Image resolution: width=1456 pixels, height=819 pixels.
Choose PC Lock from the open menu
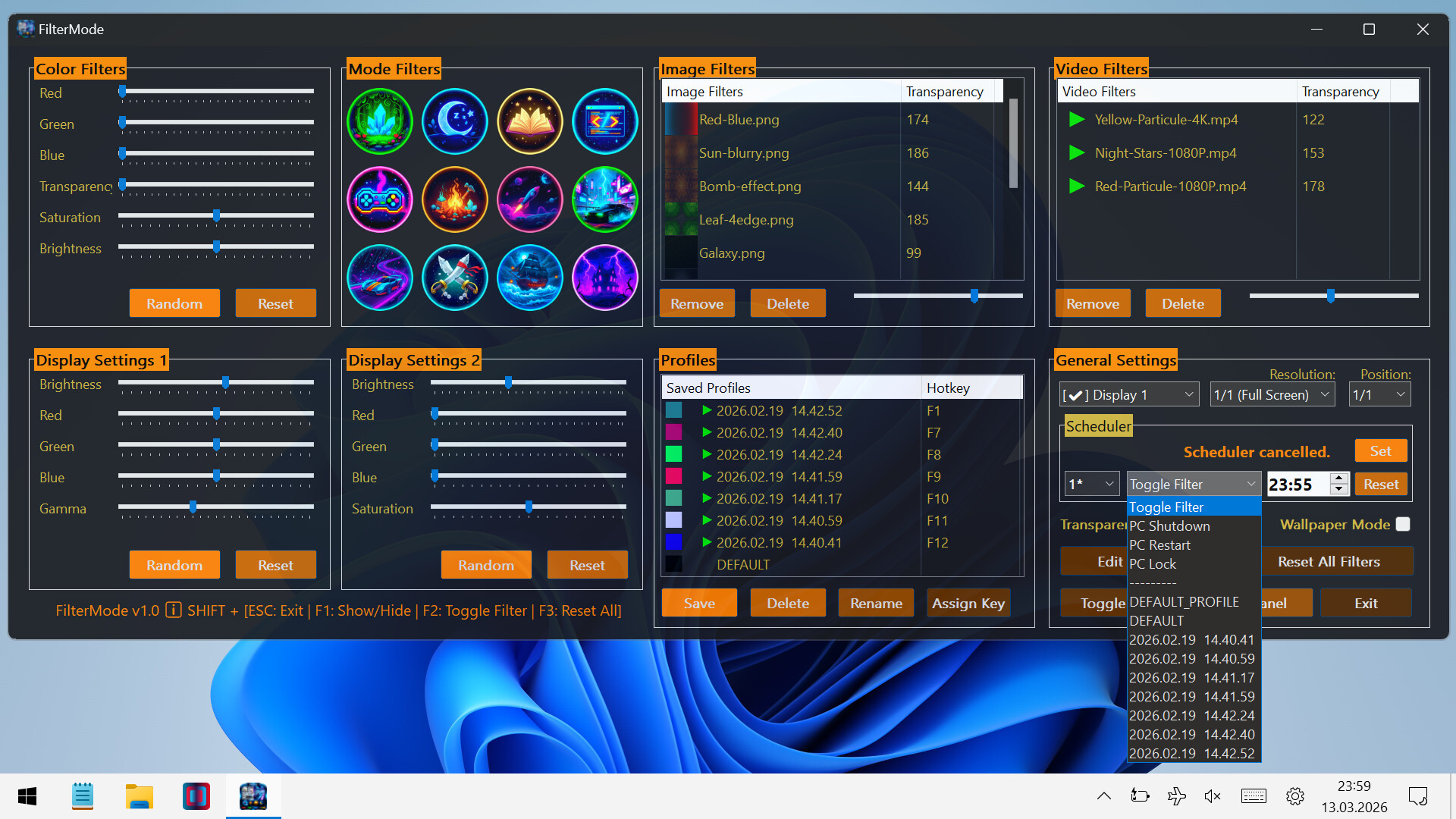tap(1153, 563)
